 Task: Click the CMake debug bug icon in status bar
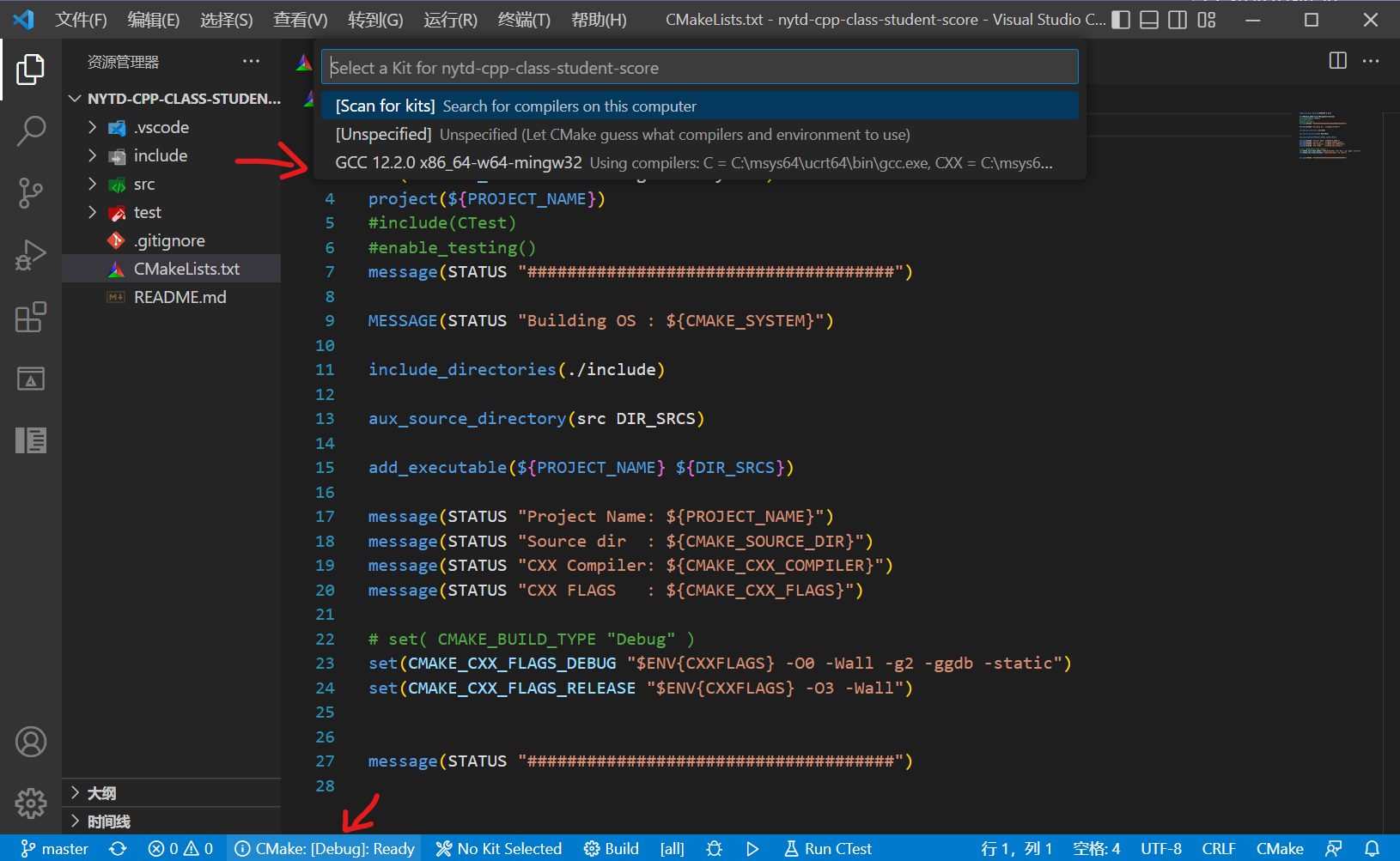tap(714, 848)
